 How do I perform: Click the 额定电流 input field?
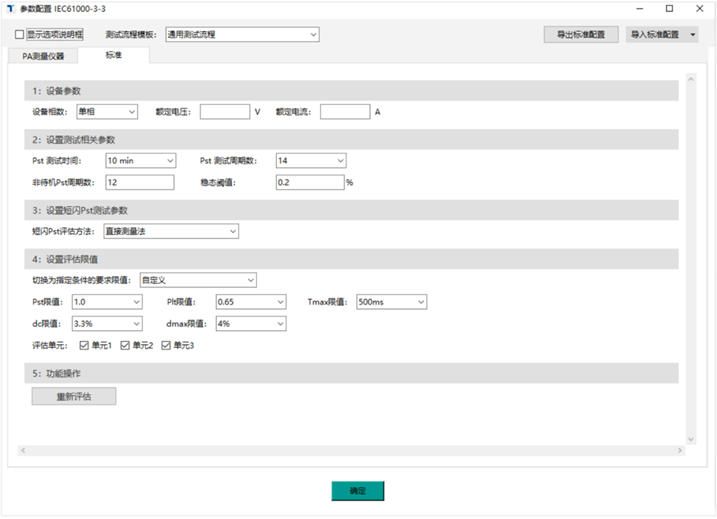tap(345, 112)
